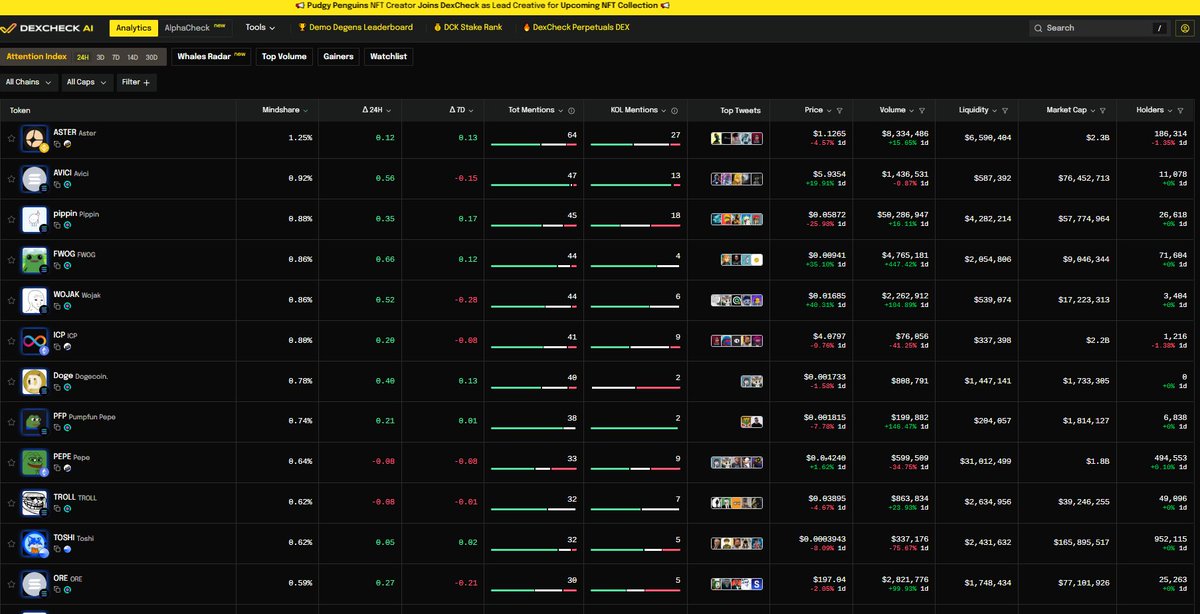Star PFP Pumpfun Pepe for watchlist
The width and height of the screenshot is (1200, 614).
11,422
